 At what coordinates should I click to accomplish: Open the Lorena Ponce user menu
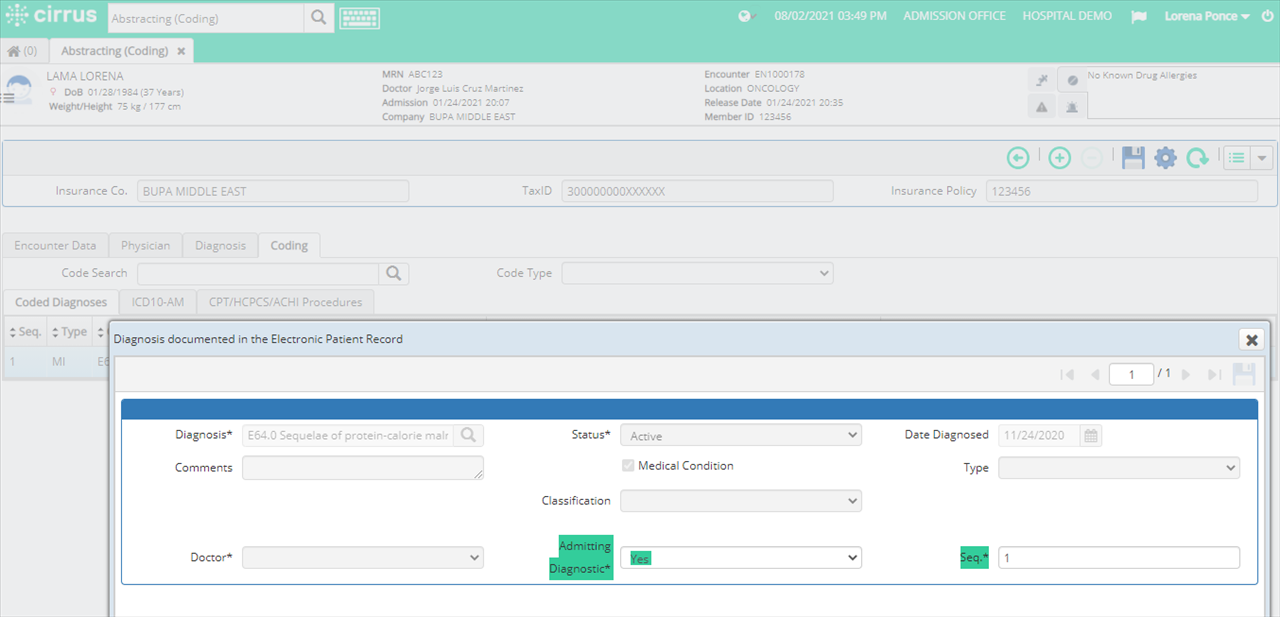coord(1207,17)
